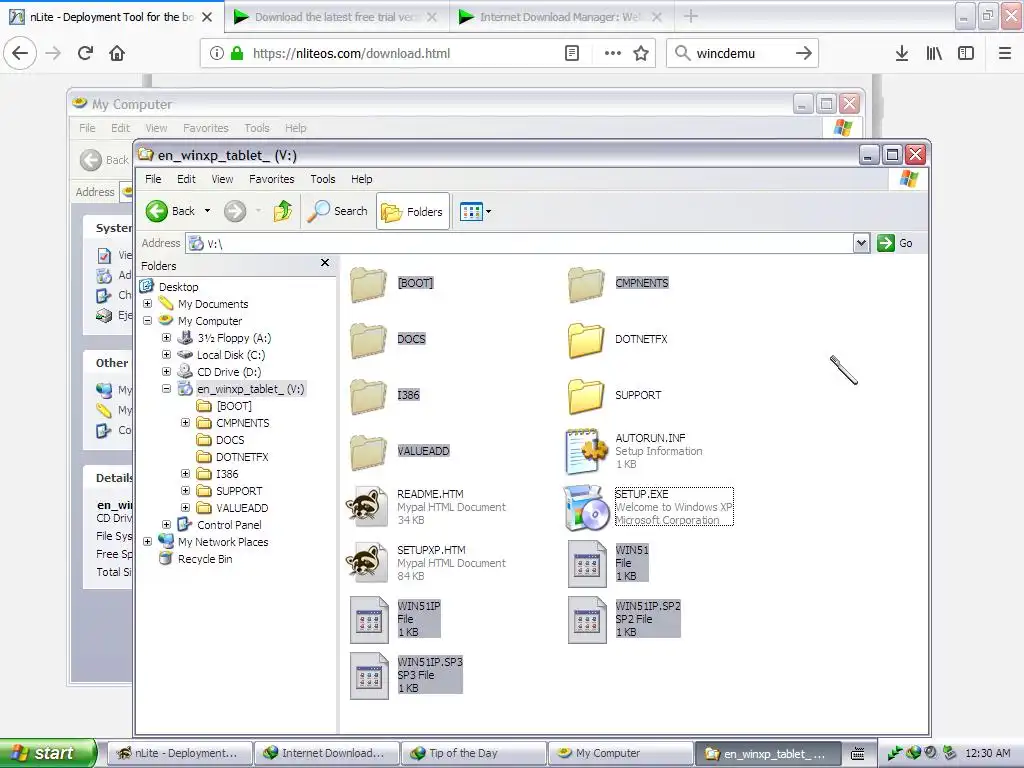This screenshot has height=768, width=1024.
Task: Switch to Tip of the Day taskbar button
Action: [473, 753]
